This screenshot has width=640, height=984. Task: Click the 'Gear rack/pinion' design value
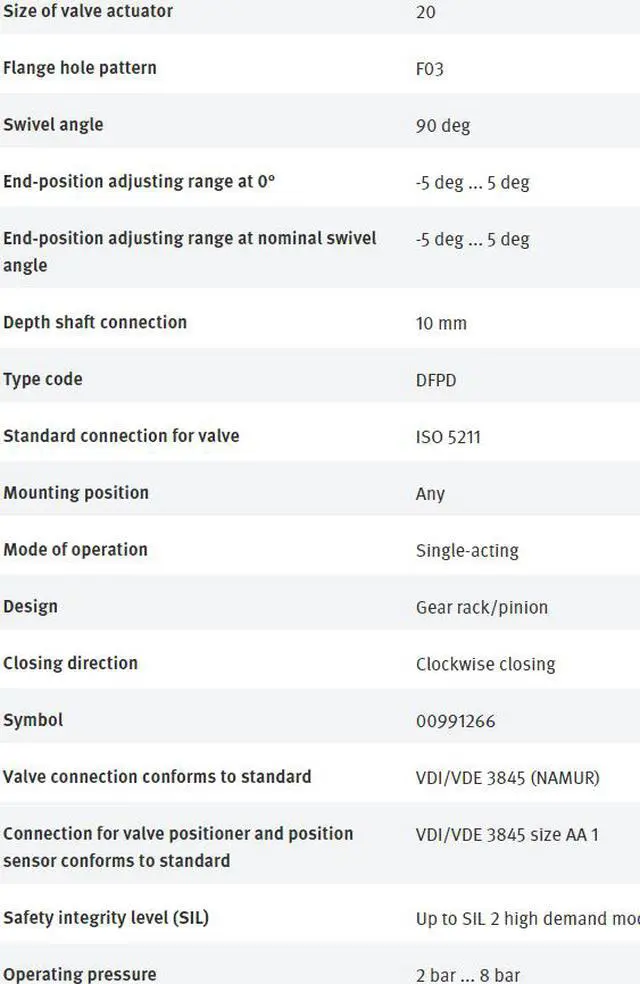coord(482,607)
